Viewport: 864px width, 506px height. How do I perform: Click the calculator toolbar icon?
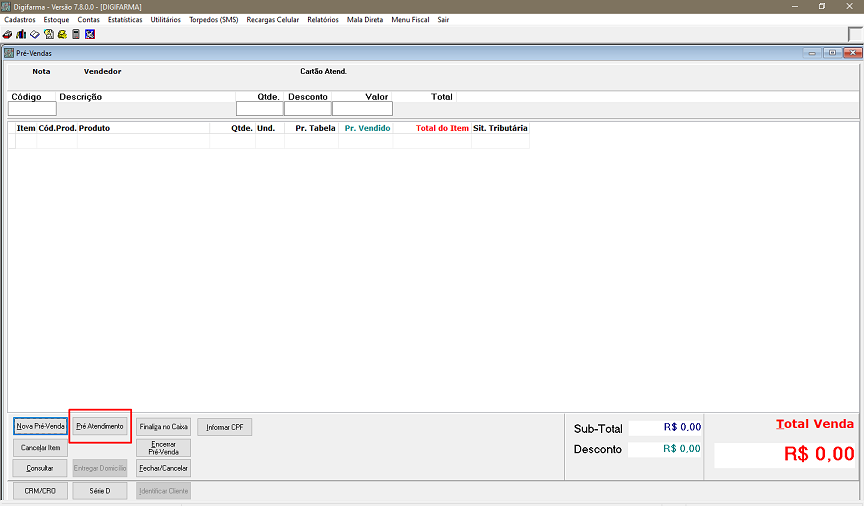(76, 34)
